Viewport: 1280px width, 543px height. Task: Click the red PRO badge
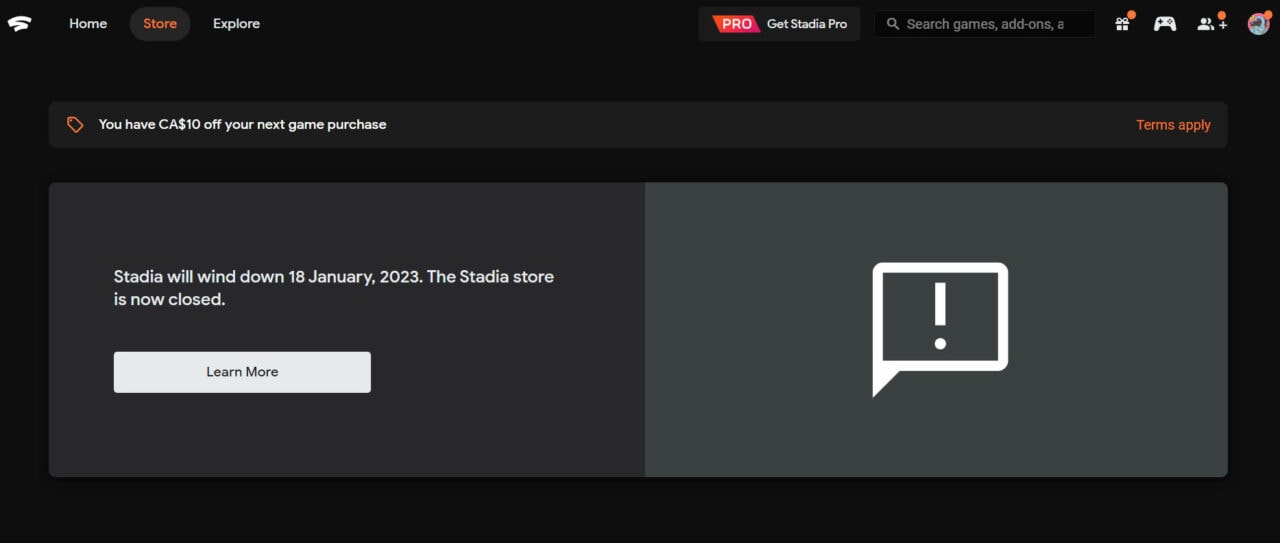click(735, 24)
